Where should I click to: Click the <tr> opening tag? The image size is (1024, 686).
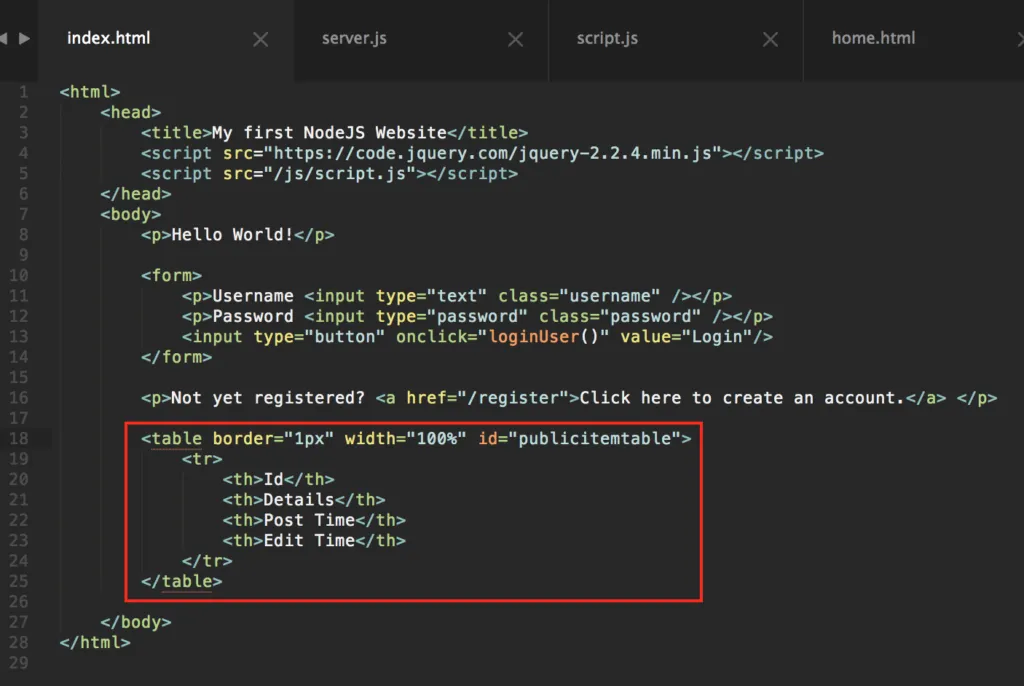coord(202,459)
